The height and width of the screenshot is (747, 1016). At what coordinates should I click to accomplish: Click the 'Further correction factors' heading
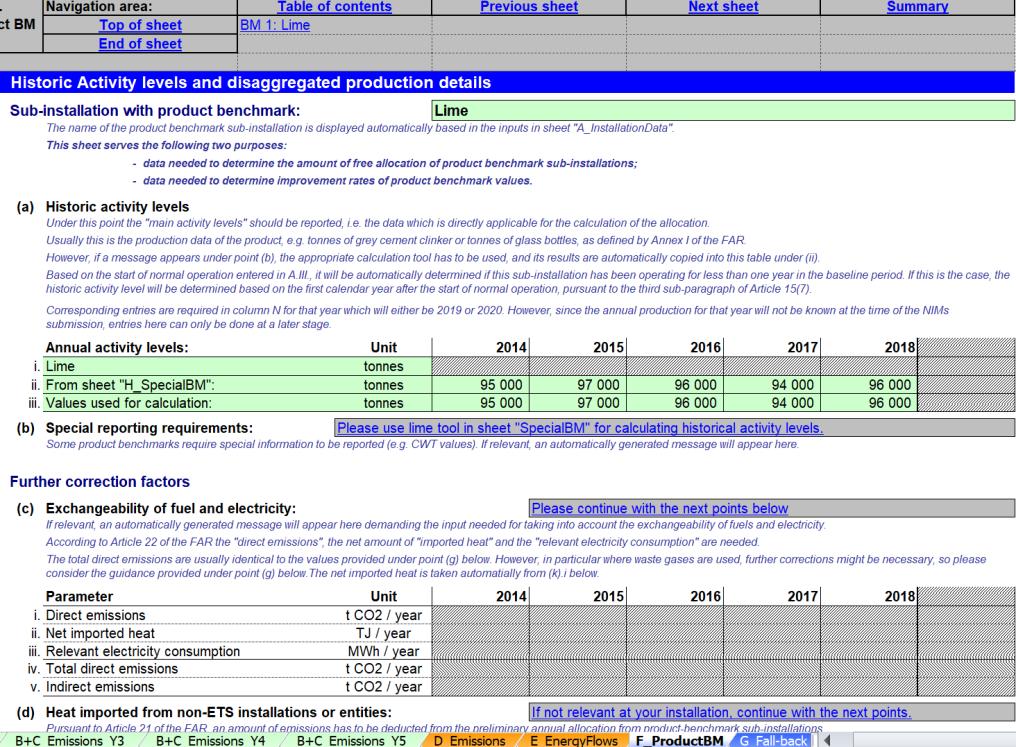(x=100, y=481)
